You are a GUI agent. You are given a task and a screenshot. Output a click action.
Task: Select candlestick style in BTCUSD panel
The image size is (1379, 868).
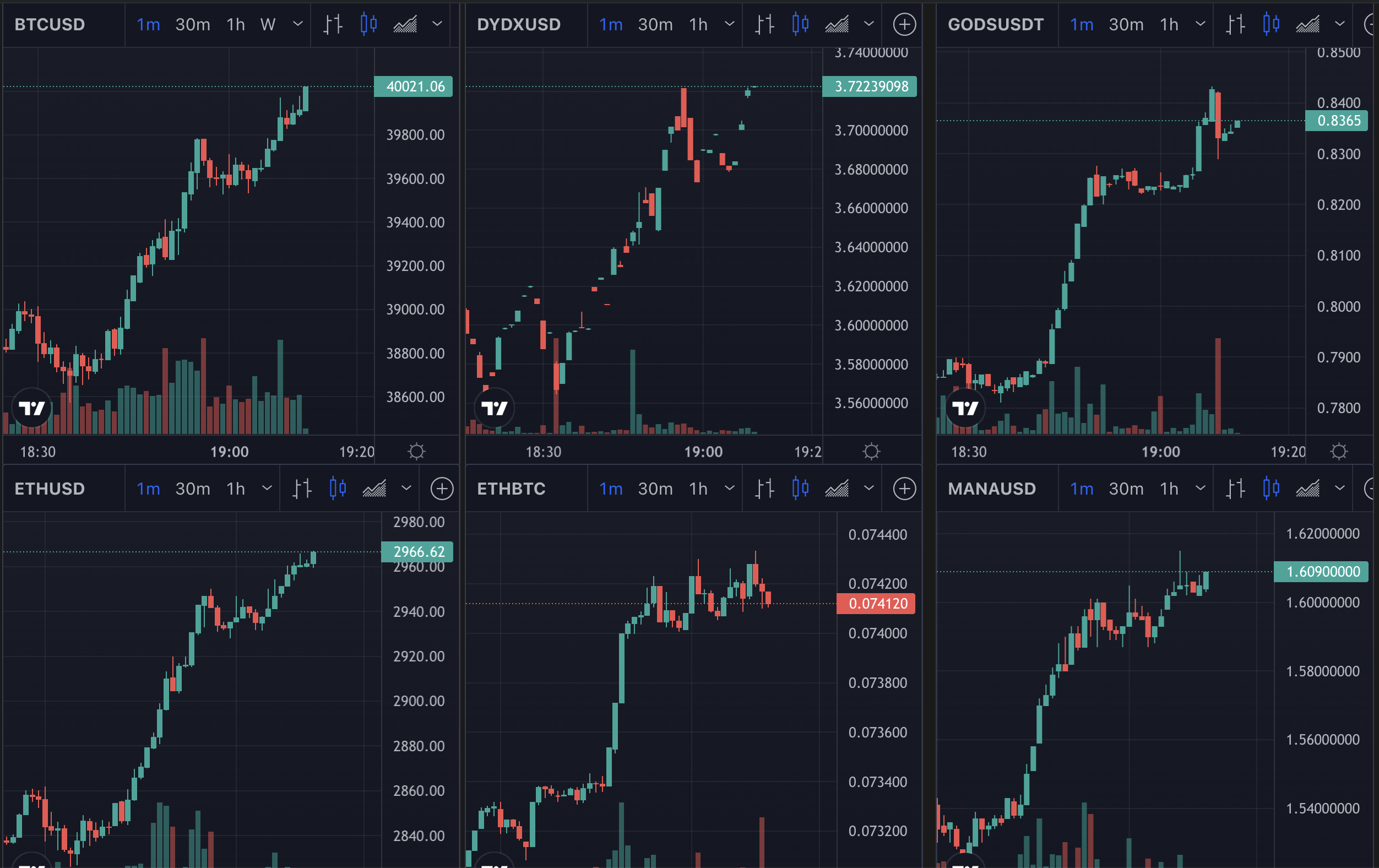point(369,24)
